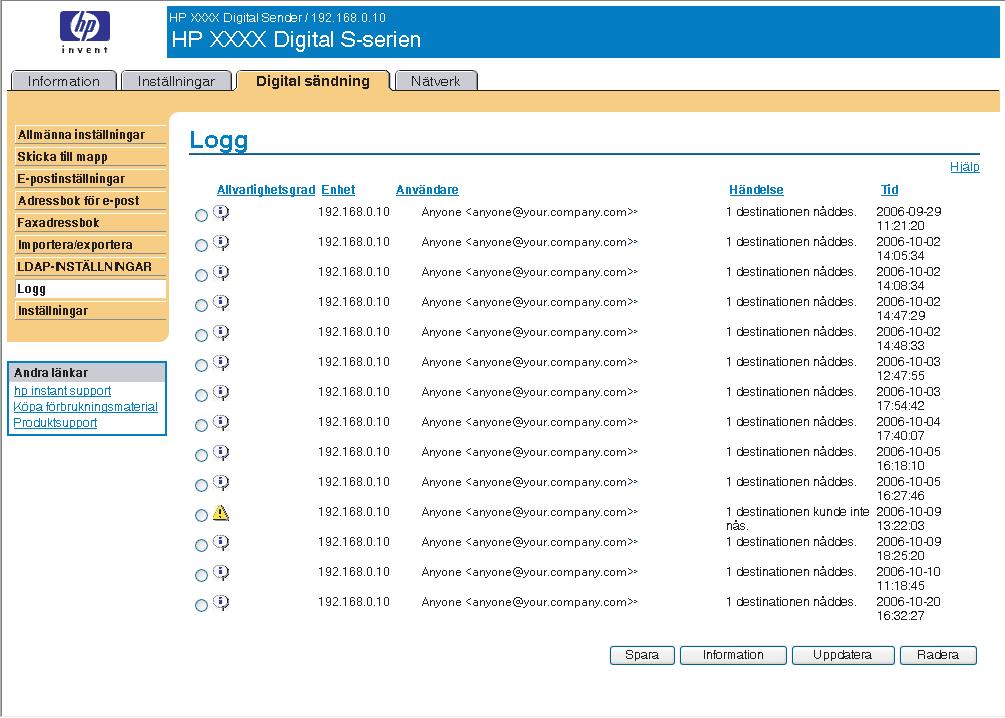Select radio button for 2006-10-02 14:48:33 entry
The height and width of the screenshot is (718, 1005).
pos(201,335)
